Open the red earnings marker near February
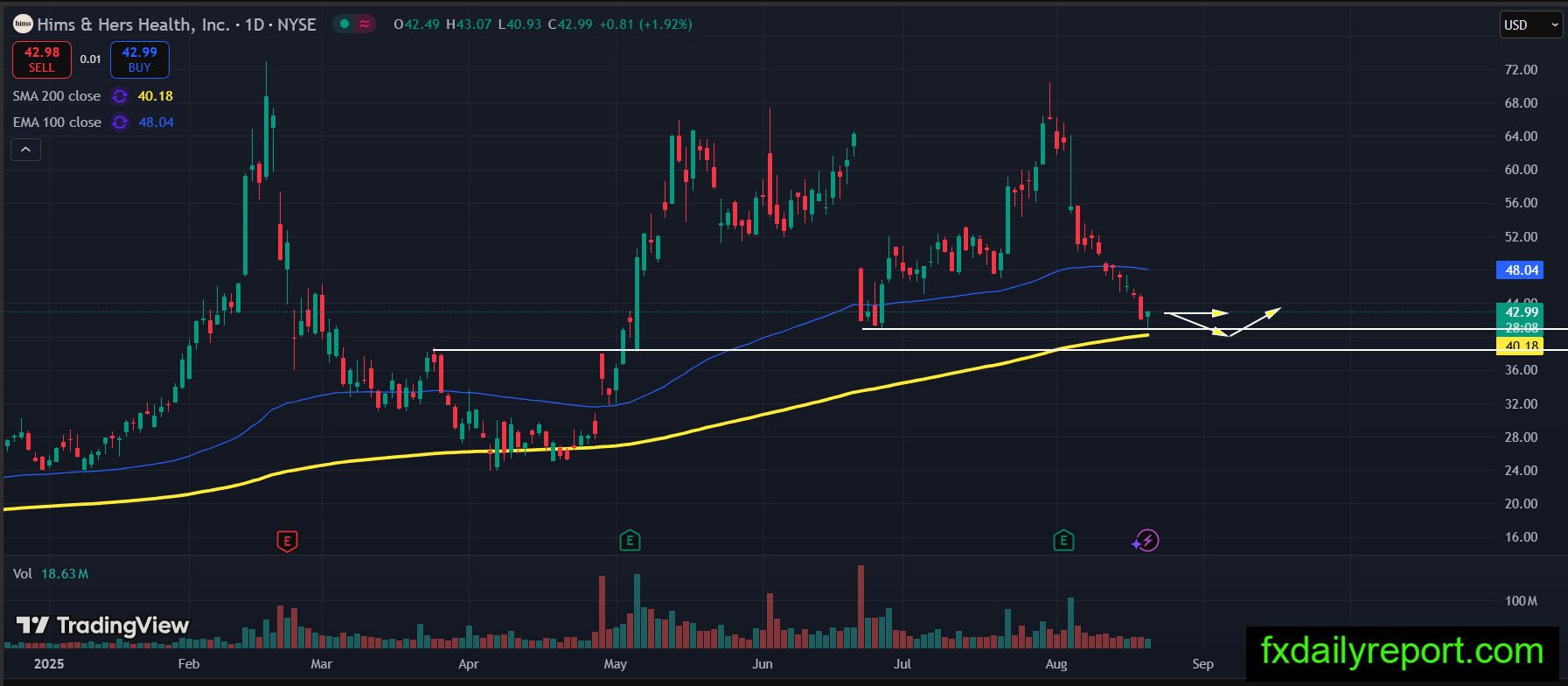Screen dimensions: 1568x686 tap(287, 541)
